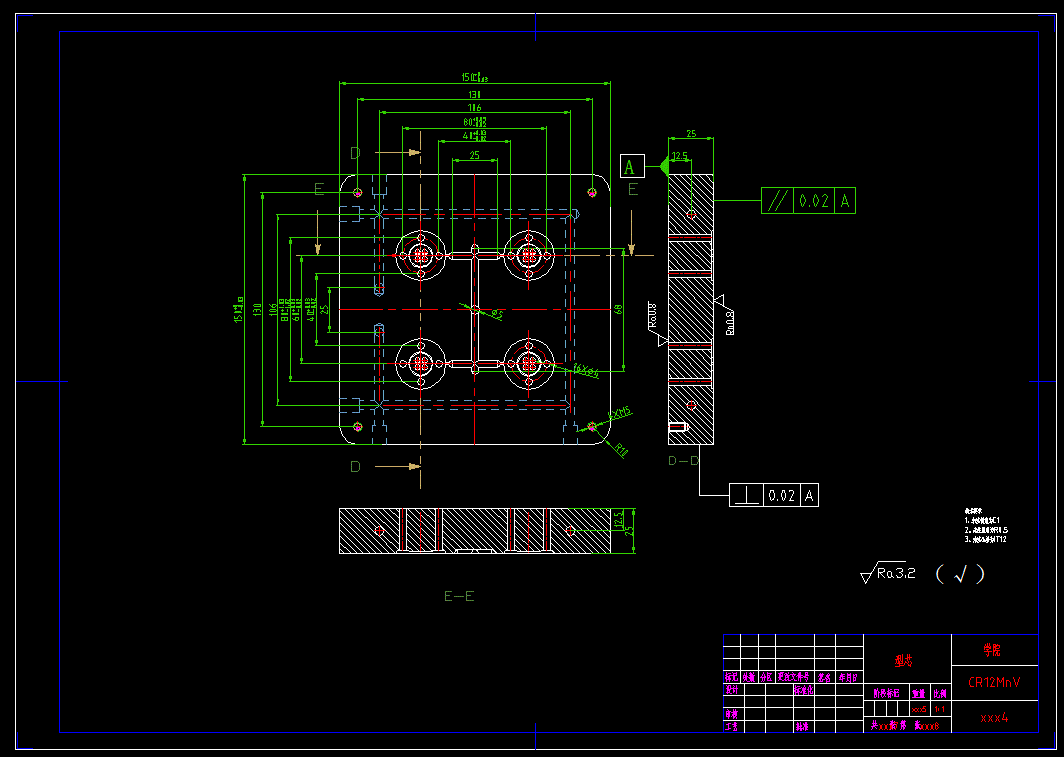Screen dimensions: 1064x757
Task: Pick the upper-right circular cavity
Action: point(529,256)
